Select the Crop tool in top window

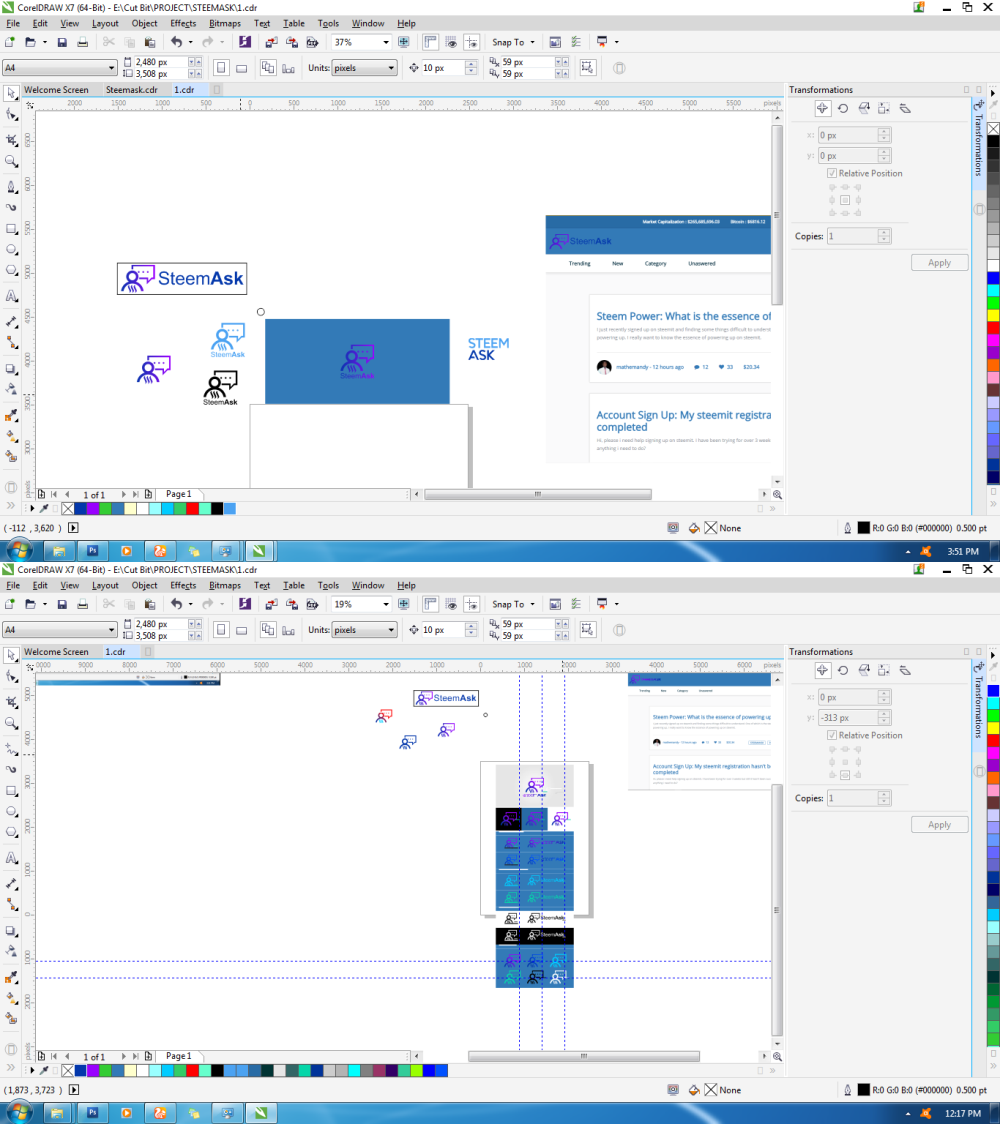(11, 140)
